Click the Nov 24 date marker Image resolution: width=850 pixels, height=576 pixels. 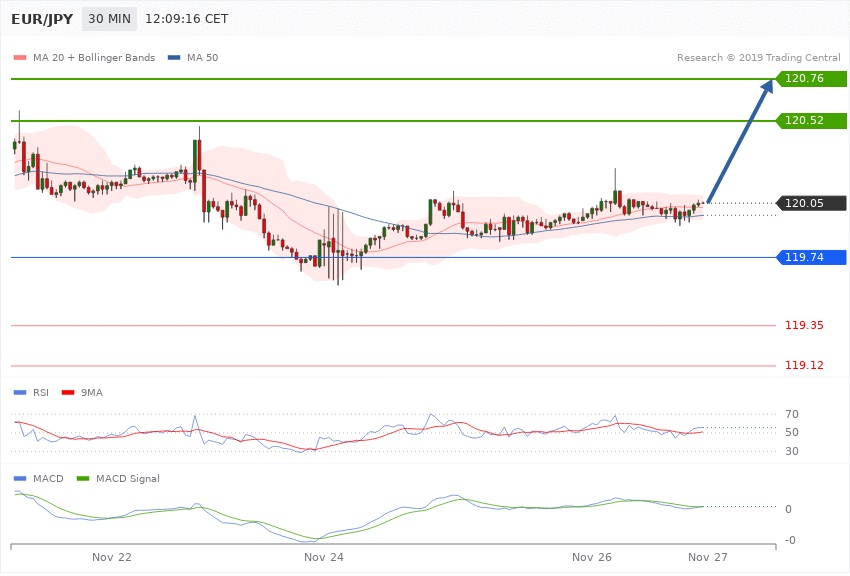pyautogui.click(x=323, y=556)
